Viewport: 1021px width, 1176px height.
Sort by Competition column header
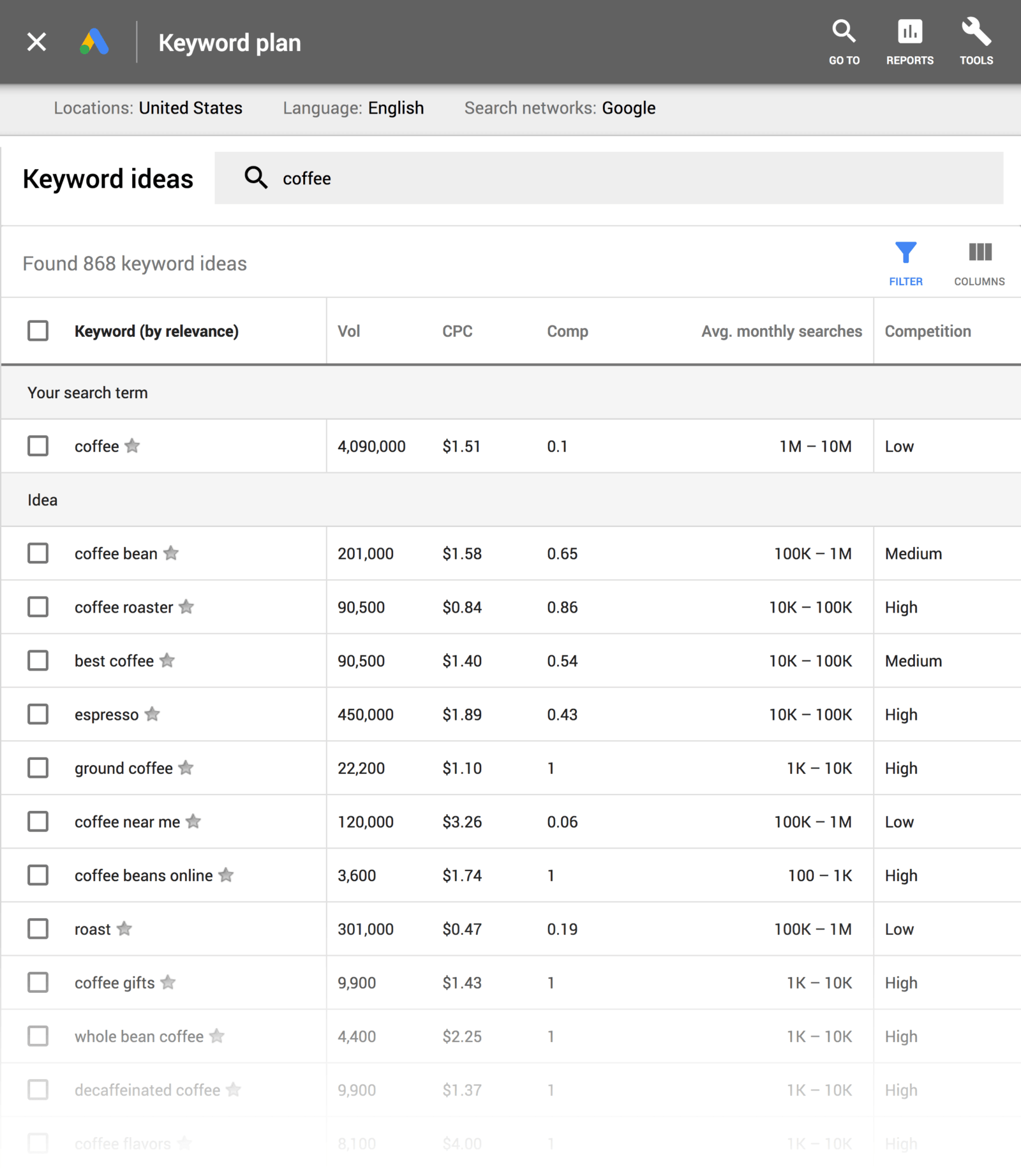(928, 331)
